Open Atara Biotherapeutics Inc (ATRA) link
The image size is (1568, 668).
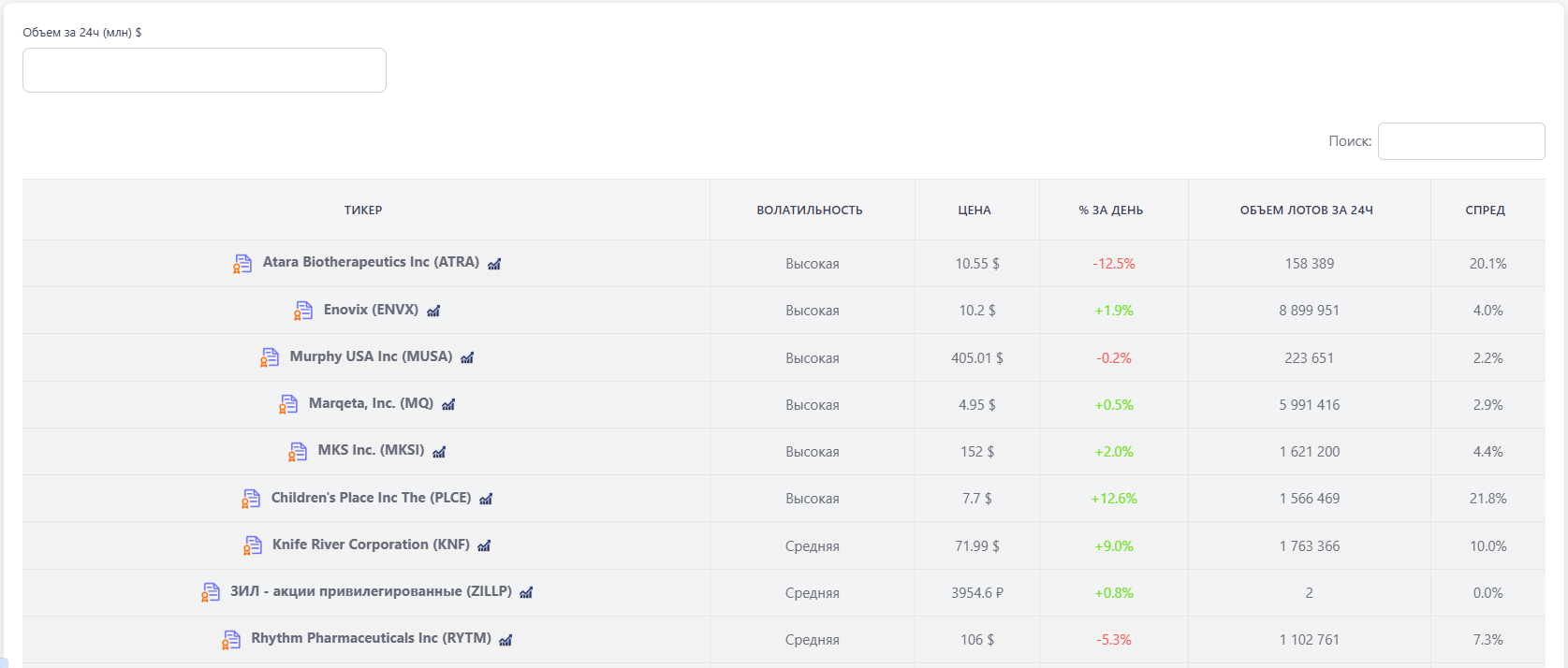(371, 262)
